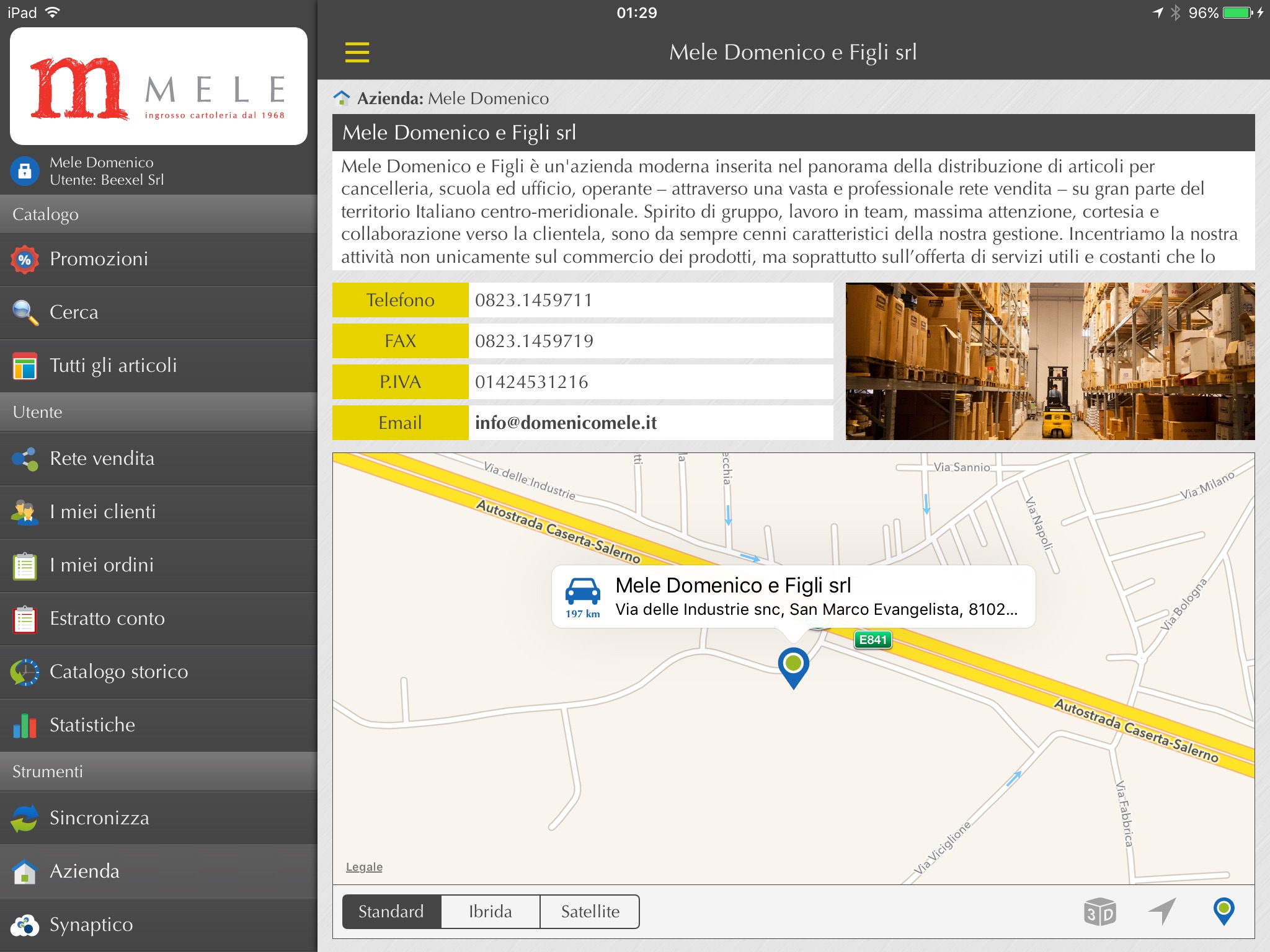Click the Mele Domenico e Figli srl header bar
Viewport: 1270px width, 952px height.
coord(793,133)
